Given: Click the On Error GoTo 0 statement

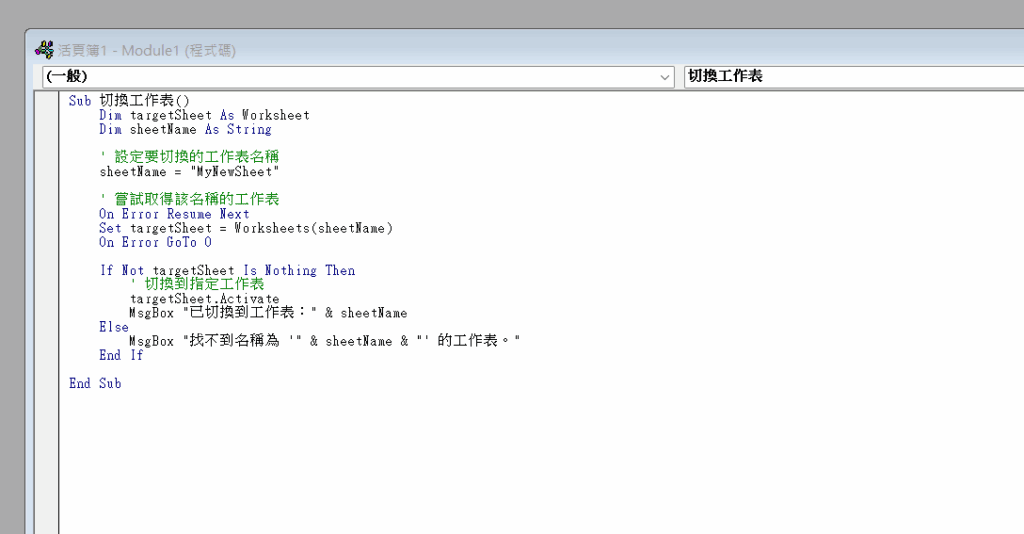Looking at the screenshot, I should (x=155, y=242).
